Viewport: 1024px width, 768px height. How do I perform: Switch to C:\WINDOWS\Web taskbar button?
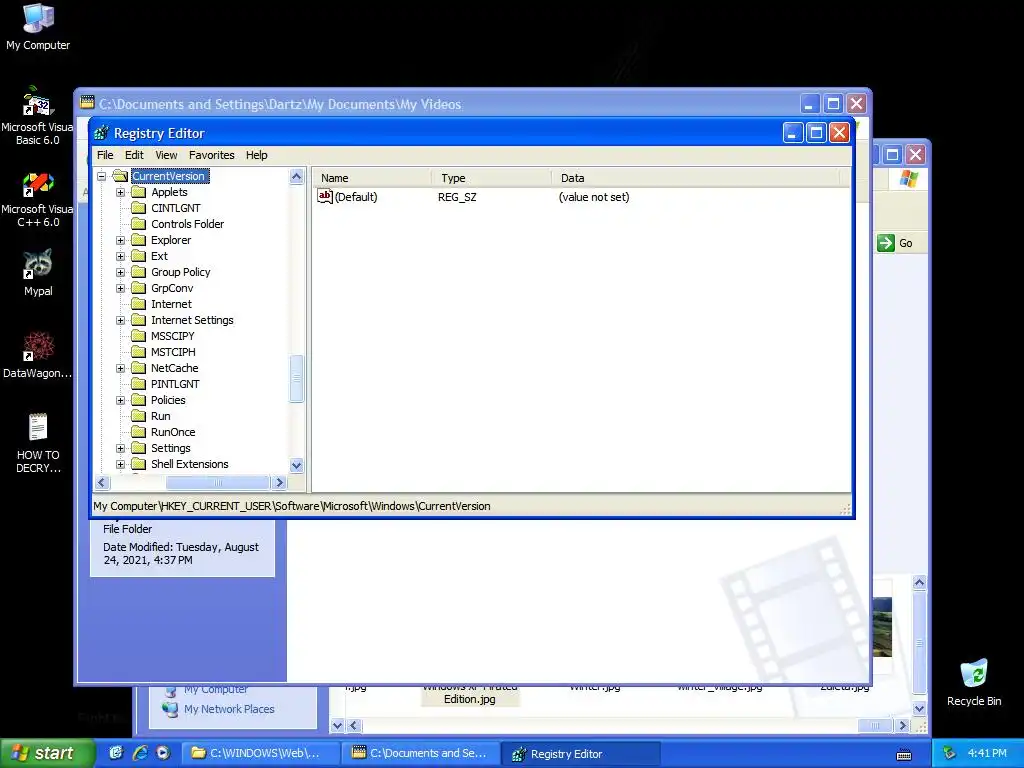pos(259,753)
